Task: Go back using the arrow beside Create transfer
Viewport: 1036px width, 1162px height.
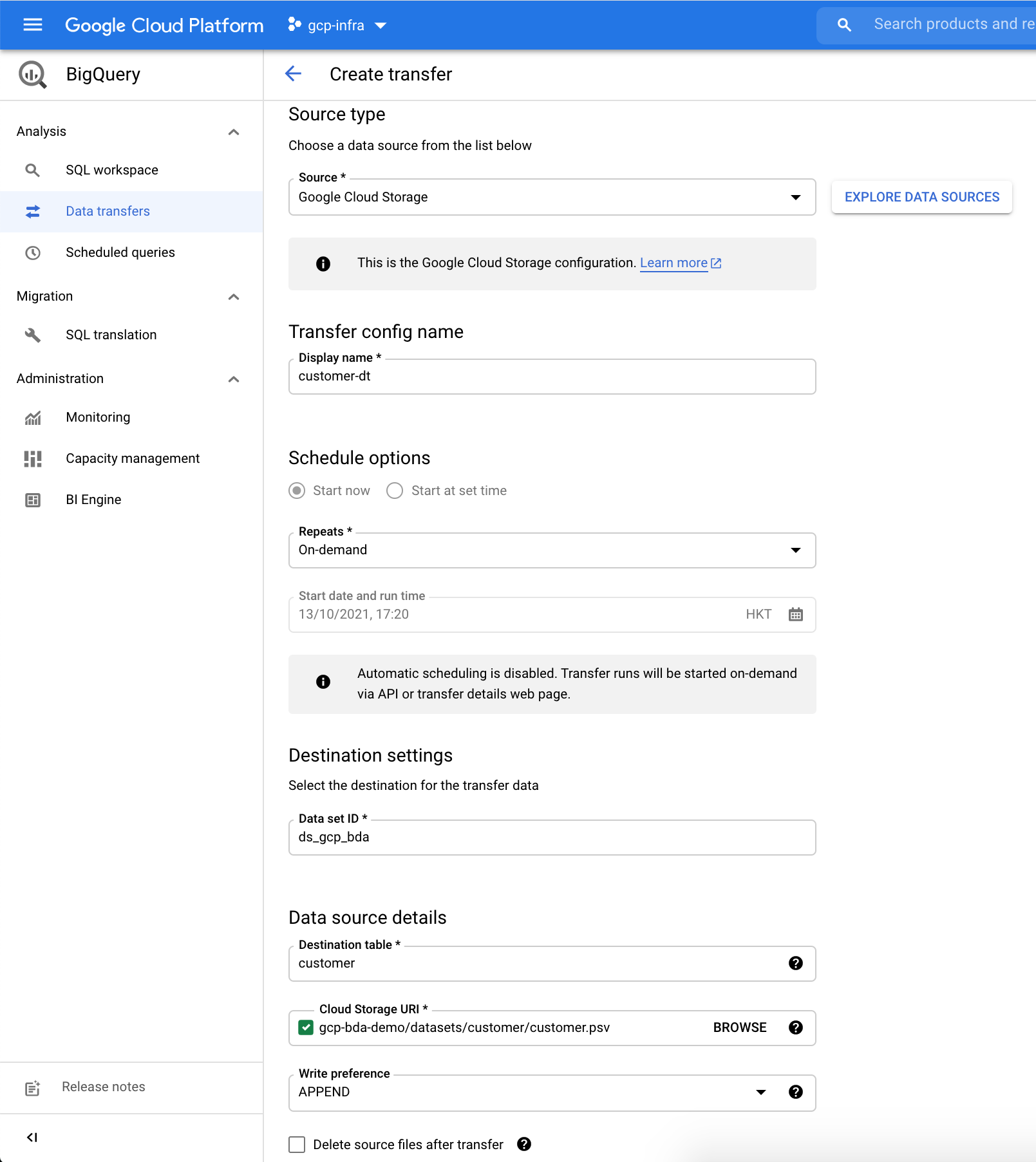Action: tap(293, 74)
